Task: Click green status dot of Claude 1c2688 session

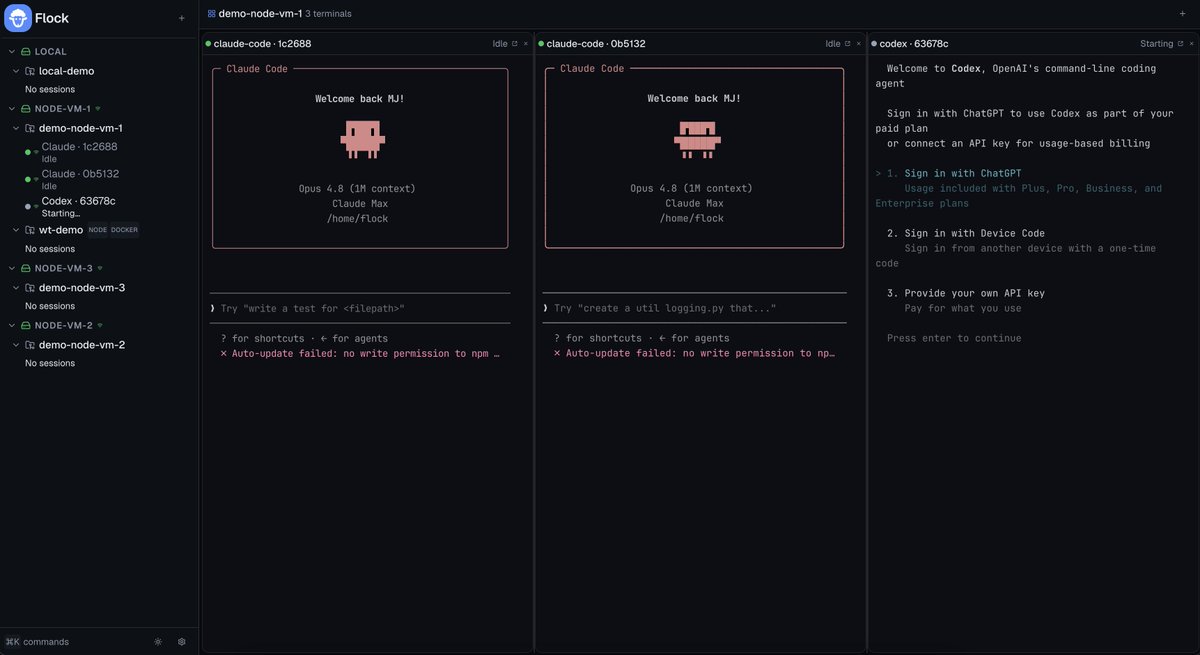Action: [x=28, y=151]
